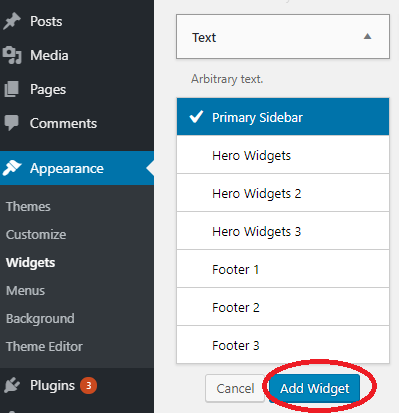Select Hero Widgets 2 area
Screen dimensions: 399x413
tap(283, 193)
